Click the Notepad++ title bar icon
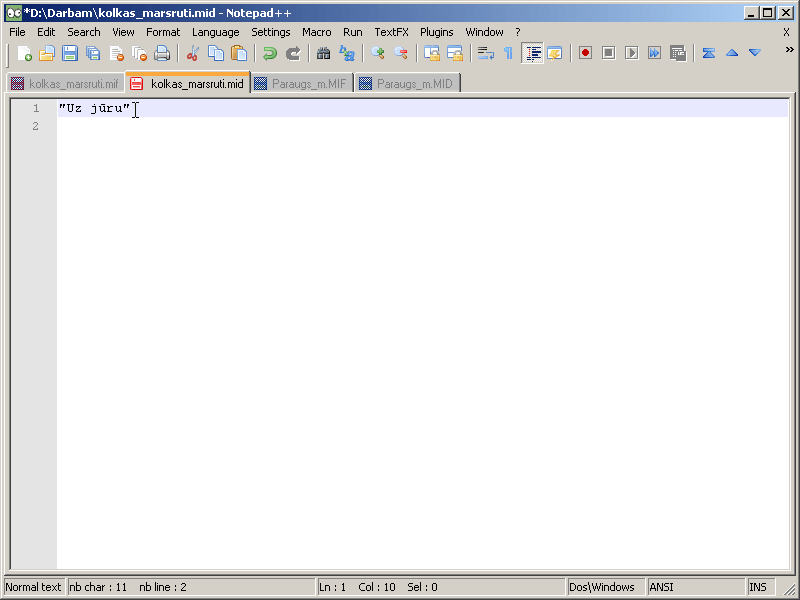Screen dimensions: 800x600 coord(14,13)
